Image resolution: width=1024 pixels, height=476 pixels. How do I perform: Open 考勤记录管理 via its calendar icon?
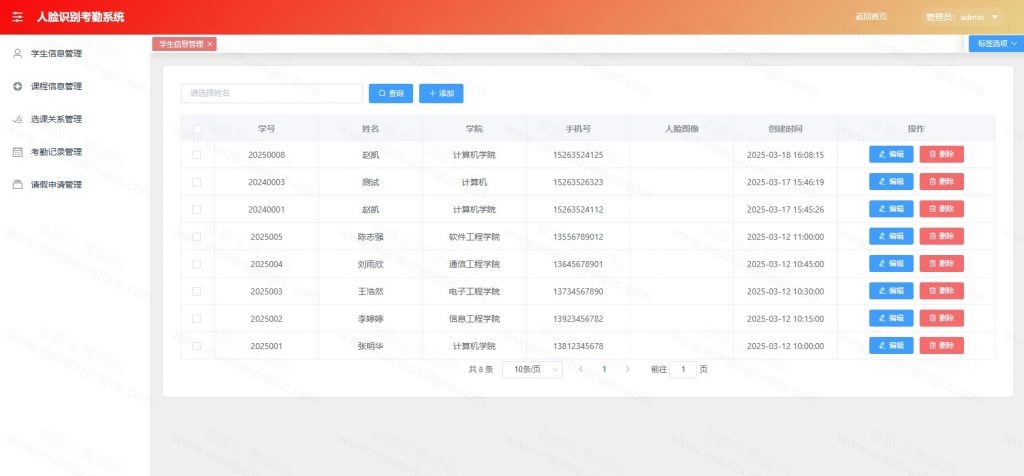click(18, 152)
